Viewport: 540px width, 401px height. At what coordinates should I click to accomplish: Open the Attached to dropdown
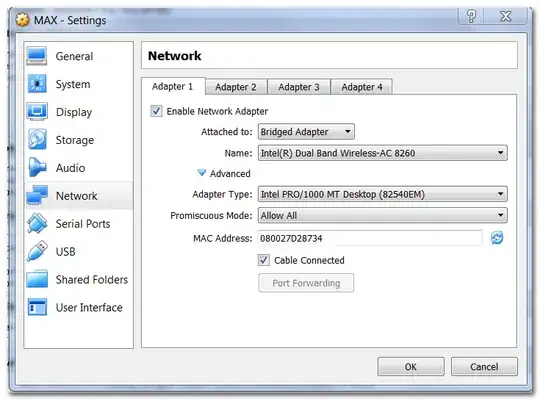306,132
